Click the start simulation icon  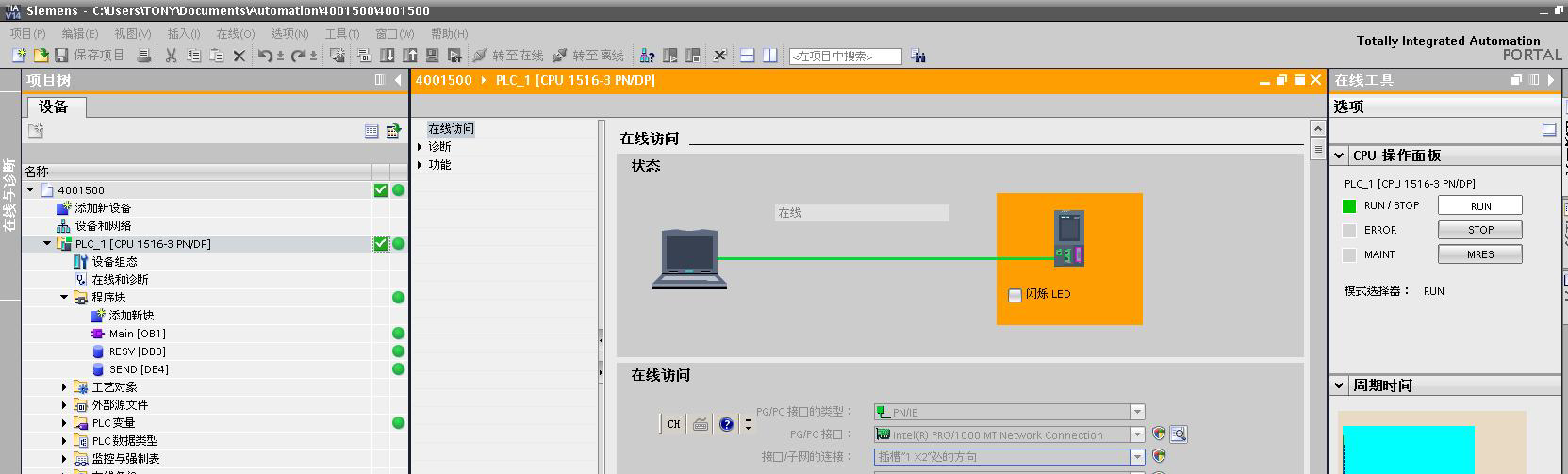pos(432,56)
